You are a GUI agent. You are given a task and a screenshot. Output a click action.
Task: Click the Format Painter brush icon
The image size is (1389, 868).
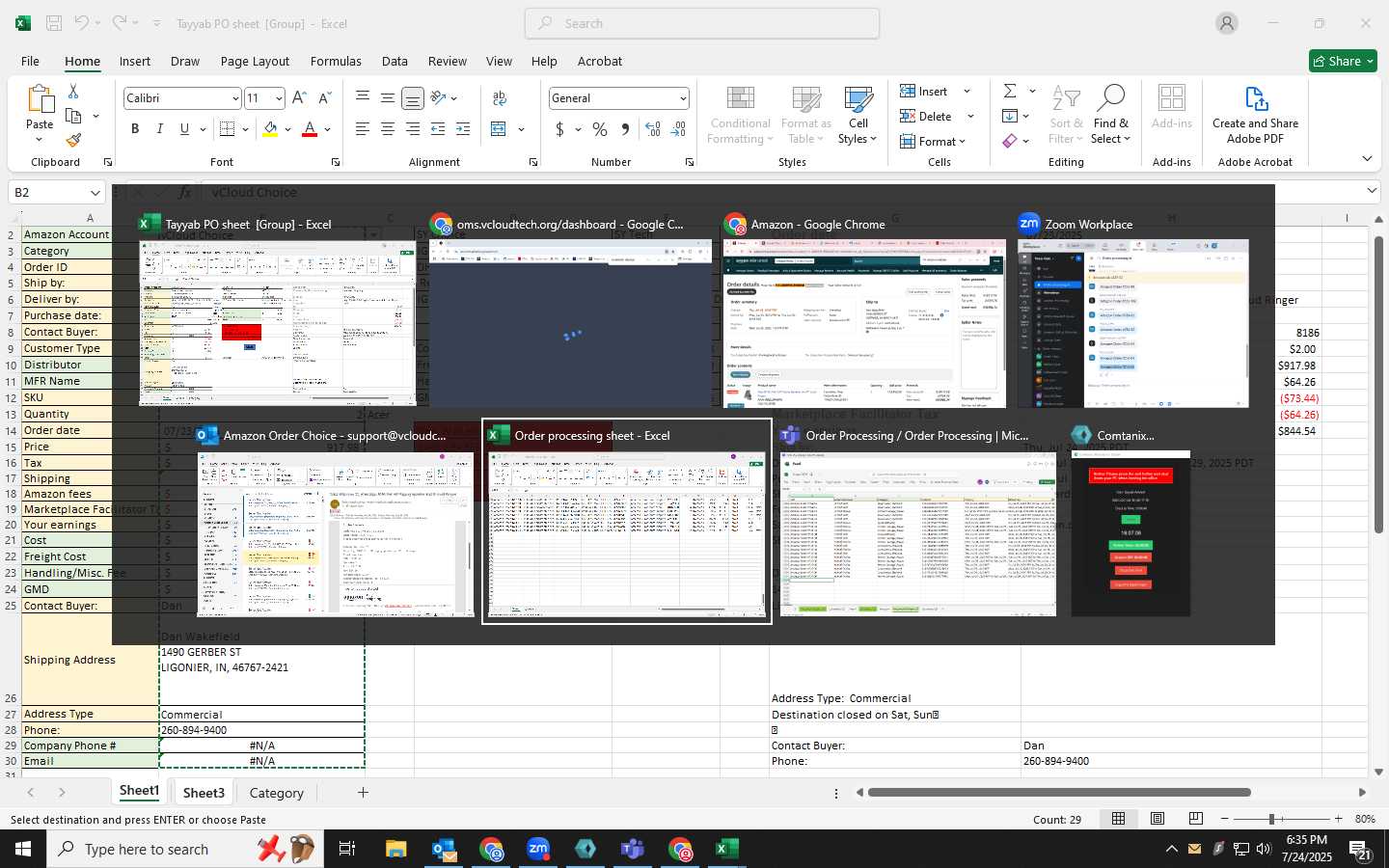pos(73,140)
